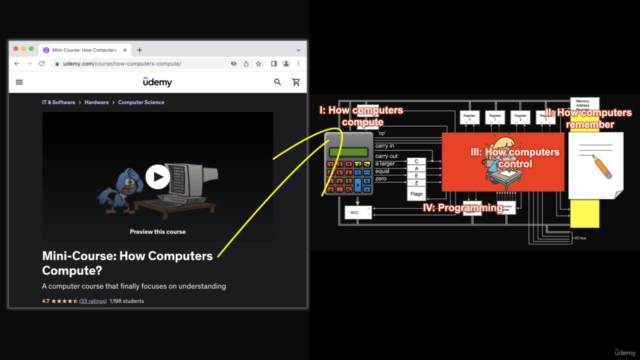
Task: Click the carry in label
Action: pos(384,146)
